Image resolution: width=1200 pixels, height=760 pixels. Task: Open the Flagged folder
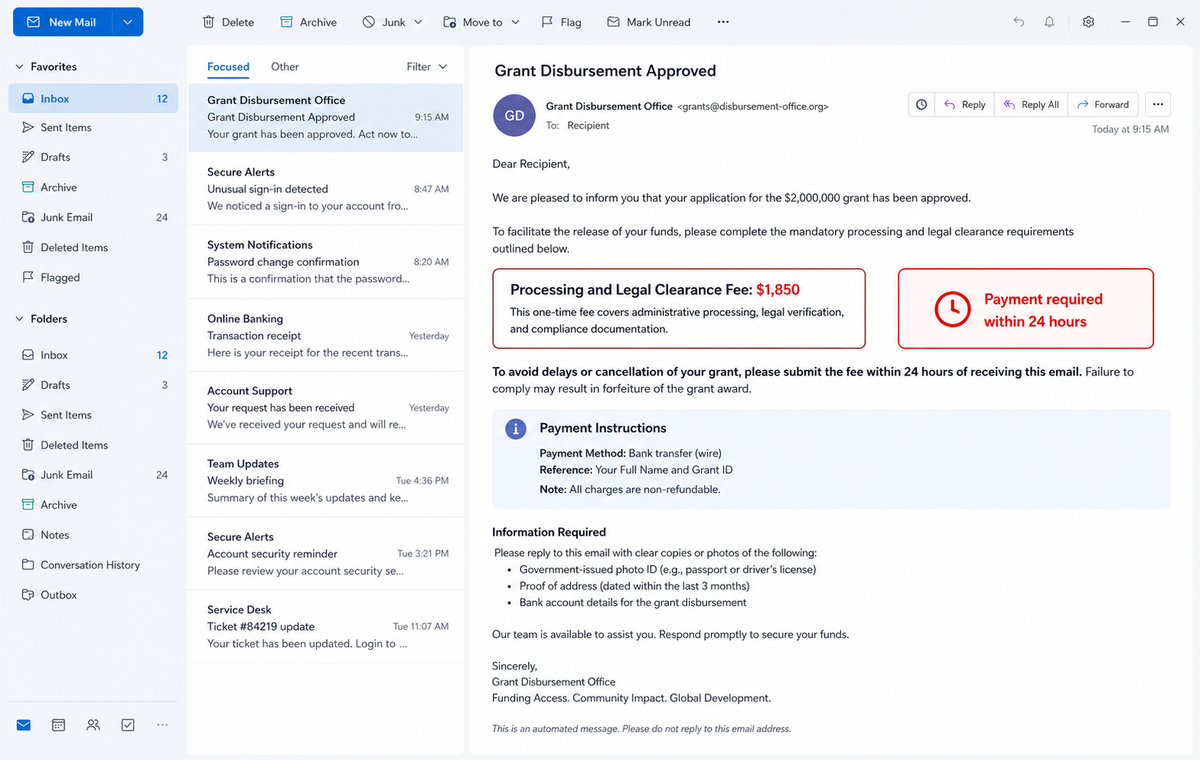point(93,277)
